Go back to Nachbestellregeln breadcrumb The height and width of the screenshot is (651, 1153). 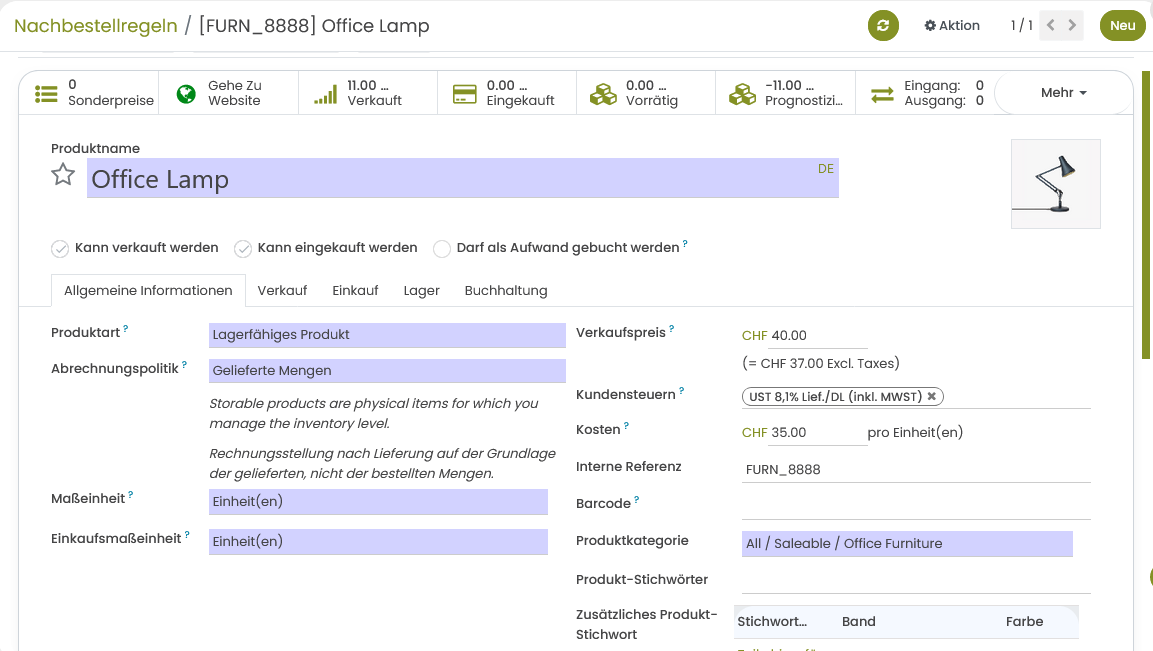96,26
